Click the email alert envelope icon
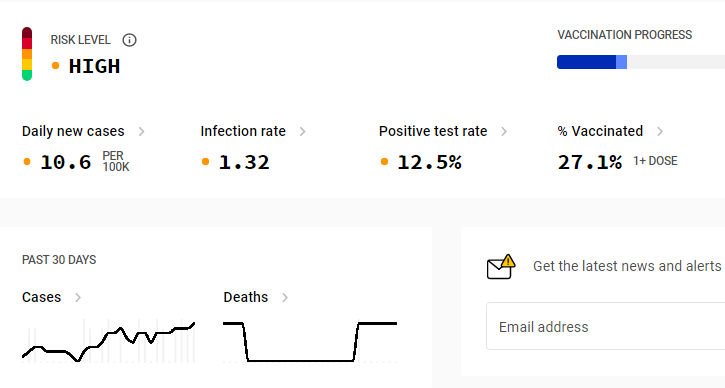 point(501,267)
